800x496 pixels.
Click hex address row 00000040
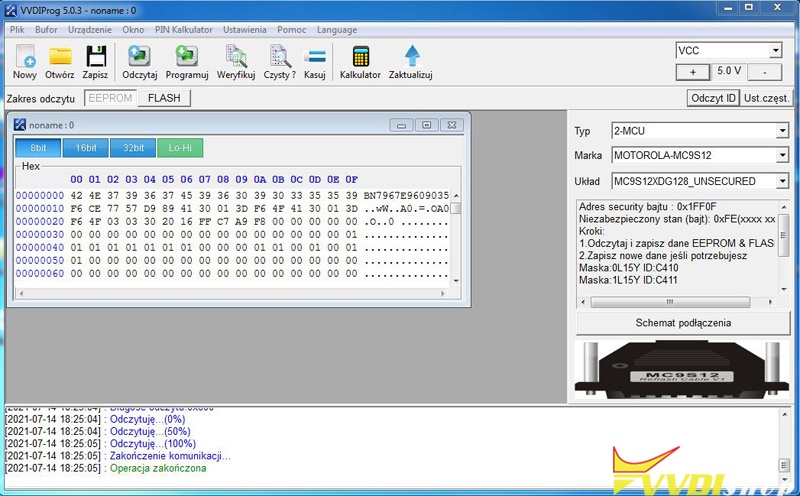(40, 247)
